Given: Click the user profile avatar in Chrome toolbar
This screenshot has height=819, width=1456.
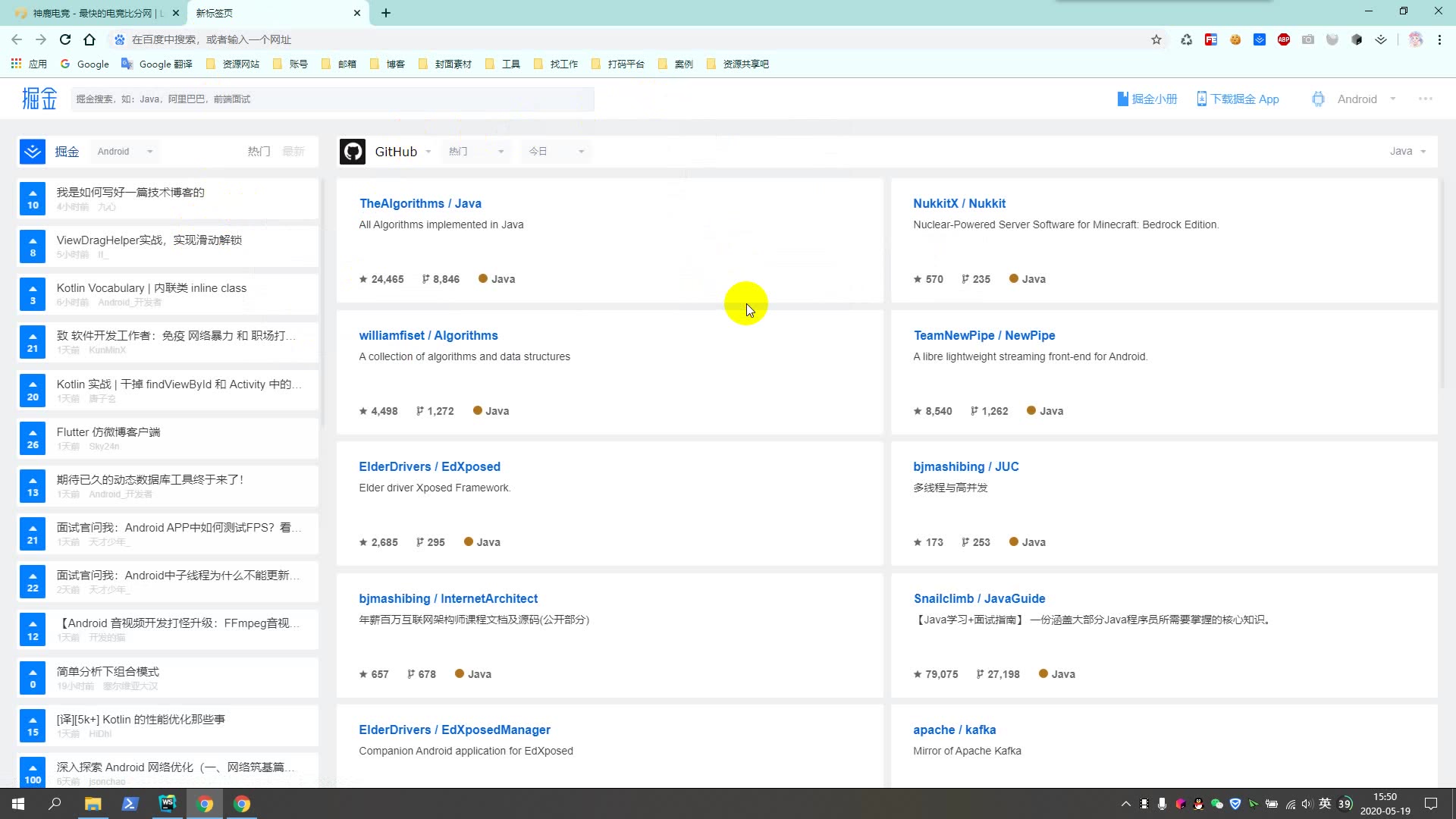Looking at the screenshot, I should pyautogui.click(x=1416, y=39).
